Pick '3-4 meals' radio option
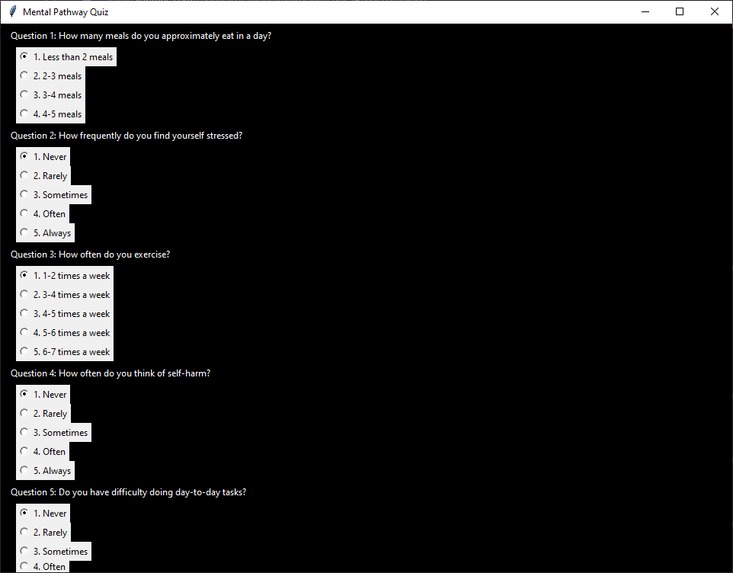 point(50,95)
